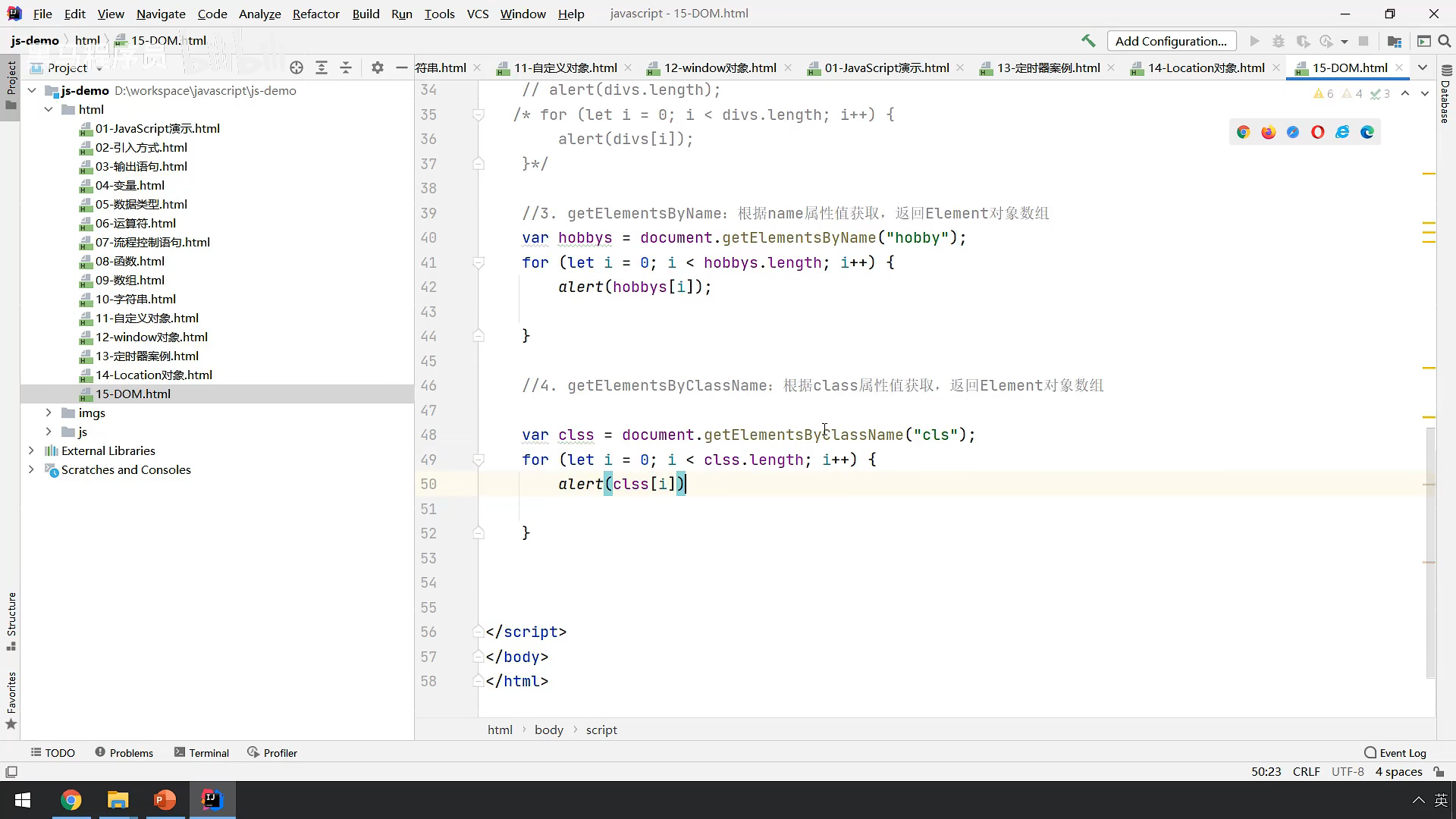Image resolution: width=1456 pixels, height=819 pixels.
Task: Open in Opera browser preview icon
Action: pyautogui.click(x=1317, y=132)
